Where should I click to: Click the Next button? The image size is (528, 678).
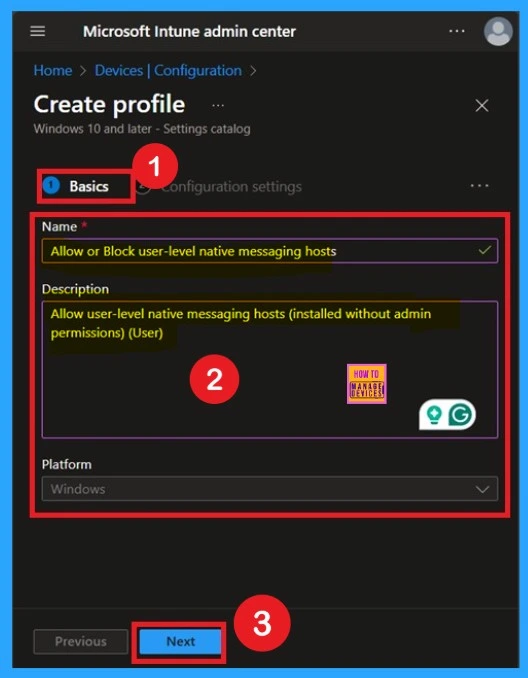pyautogui.click(x=180, y=642)
